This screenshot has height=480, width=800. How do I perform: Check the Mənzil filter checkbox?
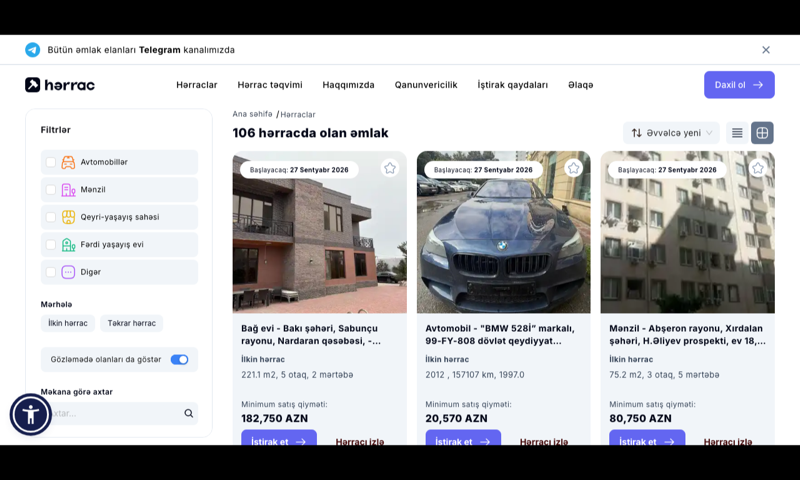(51, 190)
